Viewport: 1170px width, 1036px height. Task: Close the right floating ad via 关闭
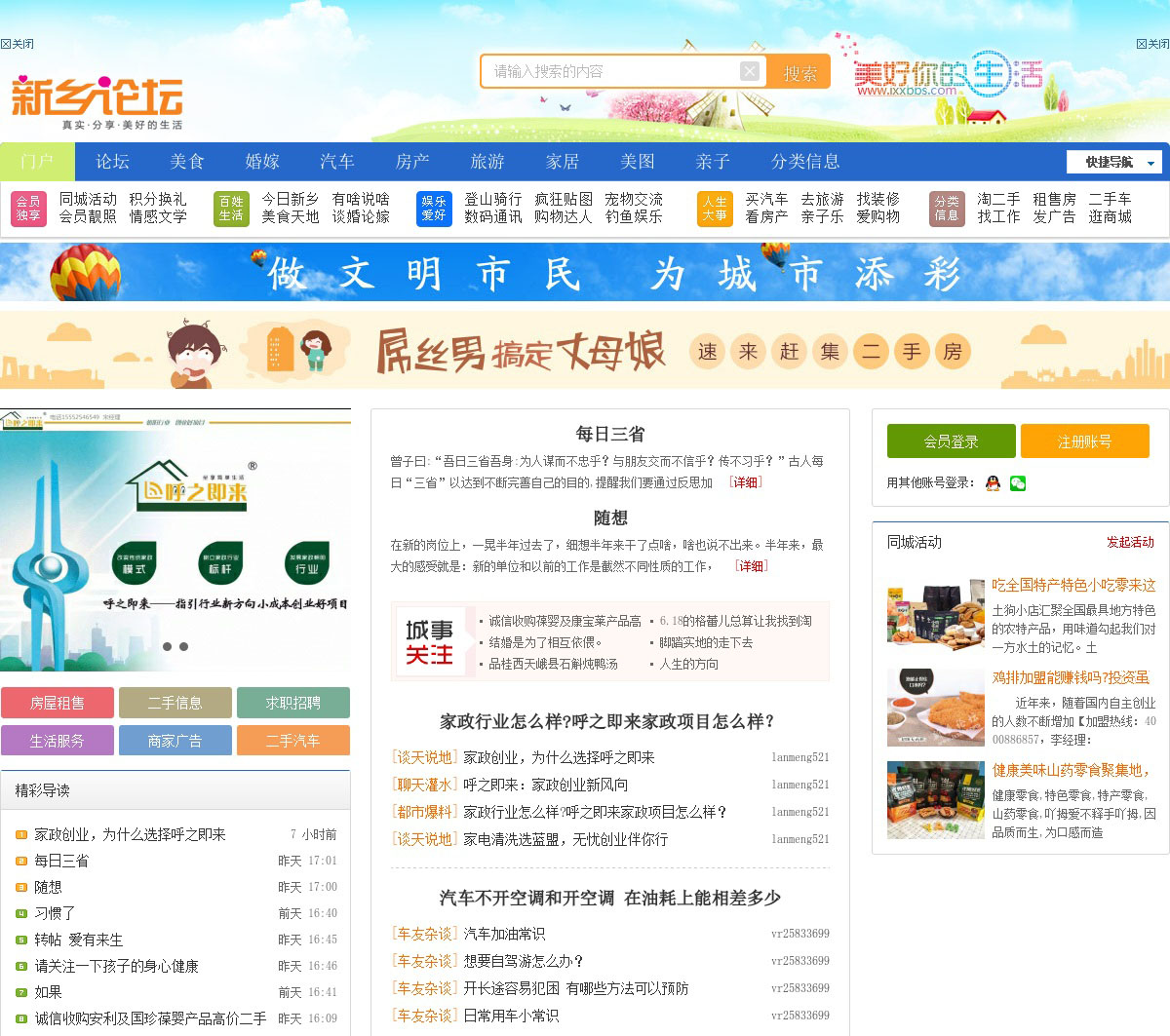point(1152,44)
